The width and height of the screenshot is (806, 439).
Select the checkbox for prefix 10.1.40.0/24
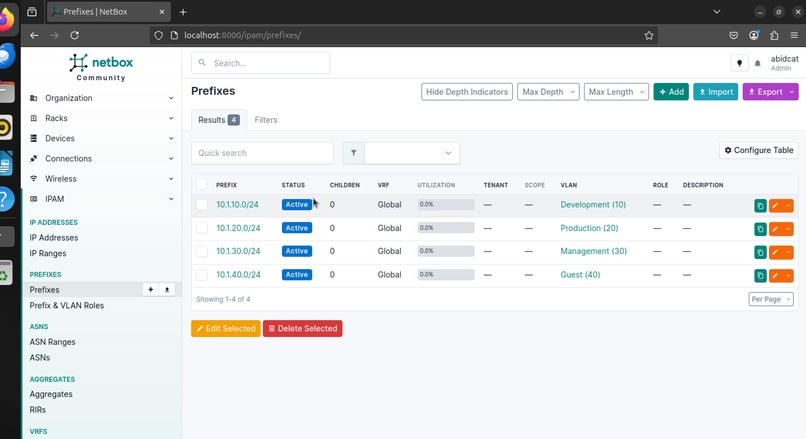pos(202,275)
